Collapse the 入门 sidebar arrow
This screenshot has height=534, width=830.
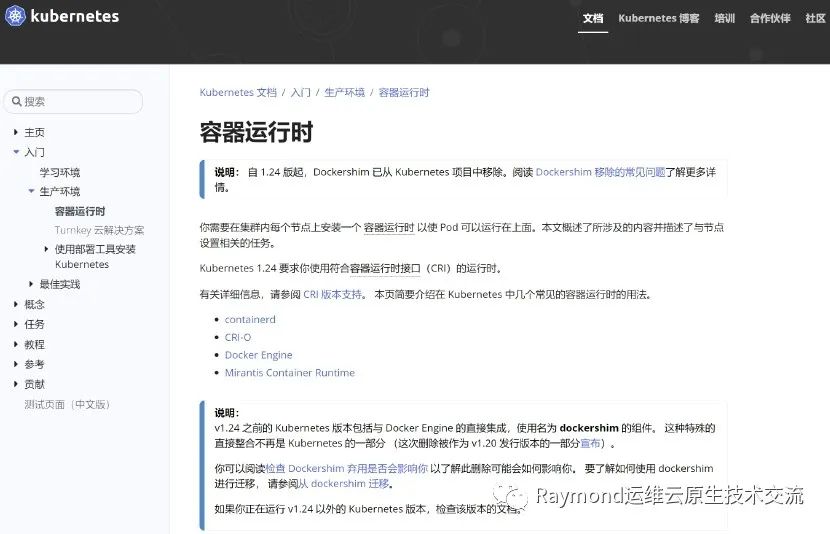pos(16,152)
